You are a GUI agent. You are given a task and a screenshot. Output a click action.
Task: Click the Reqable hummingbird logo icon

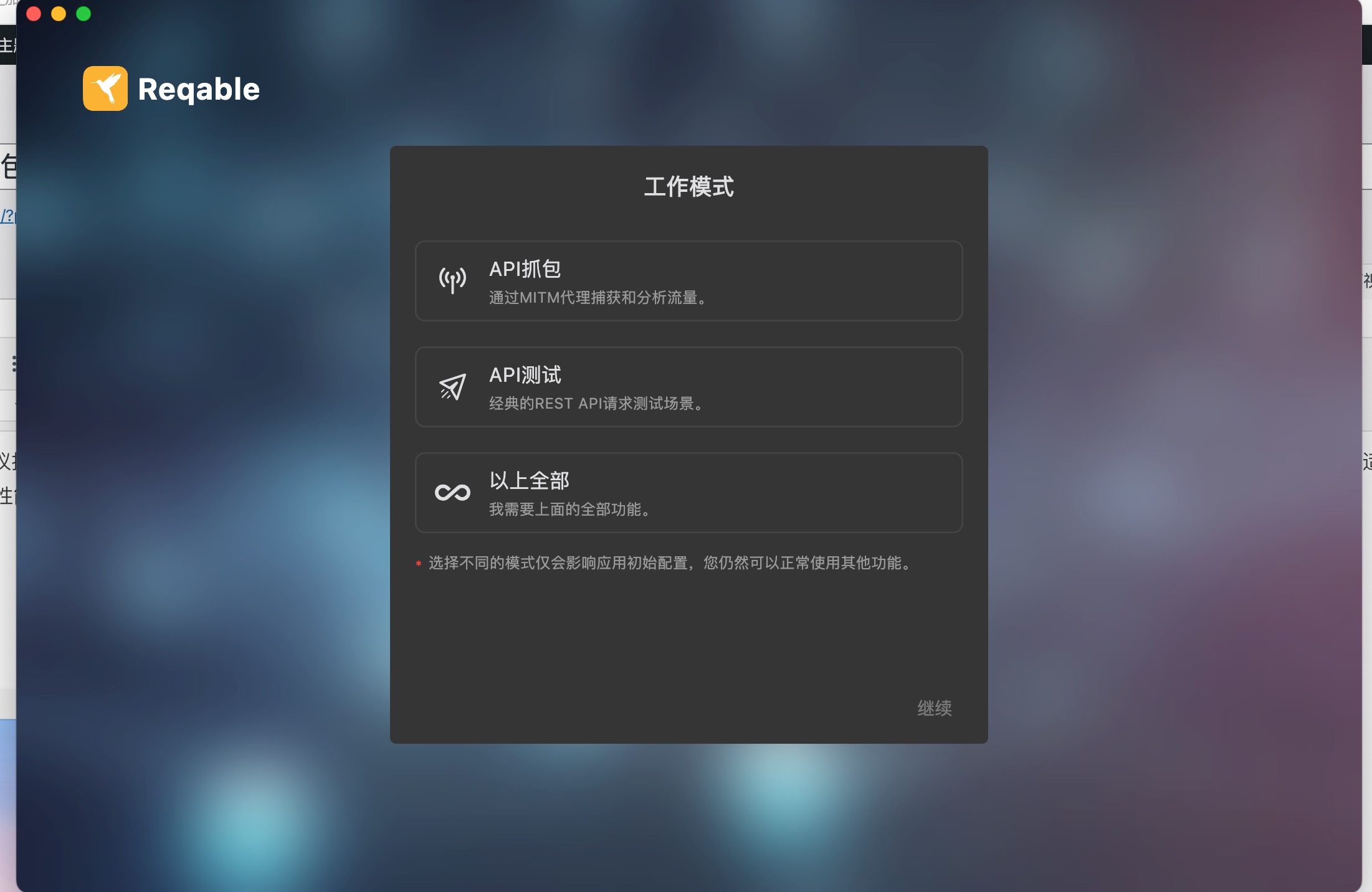click(x=105, y=88)
